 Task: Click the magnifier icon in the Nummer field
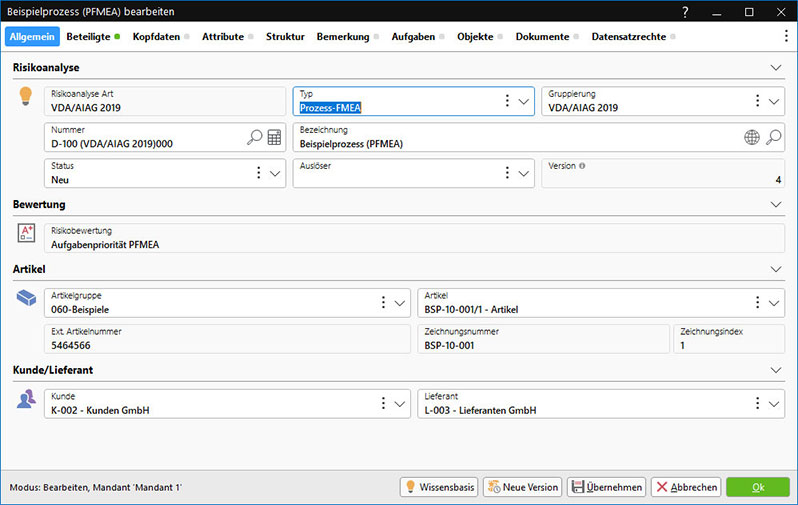(x=254, y=137)
